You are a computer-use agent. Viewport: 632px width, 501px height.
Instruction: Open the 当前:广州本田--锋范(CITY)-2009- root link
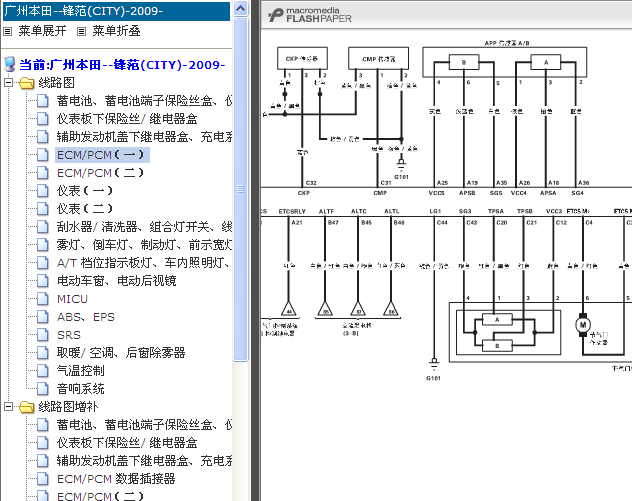coord(123,64)
